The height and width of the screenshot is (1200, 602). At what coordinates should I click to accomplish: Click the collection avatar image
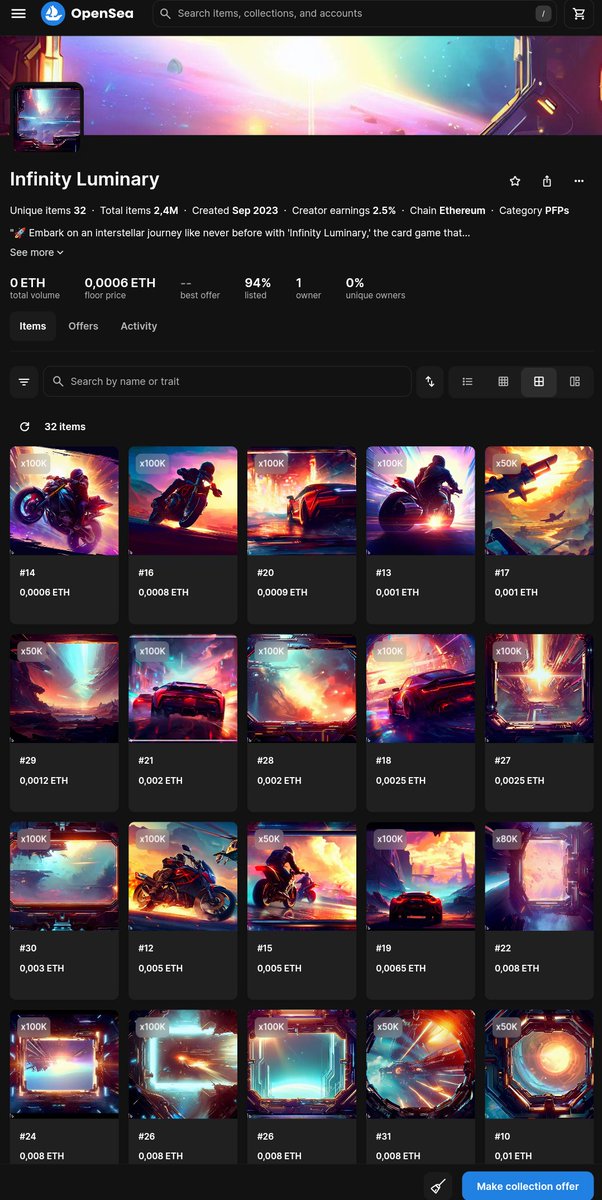point(47,117)
